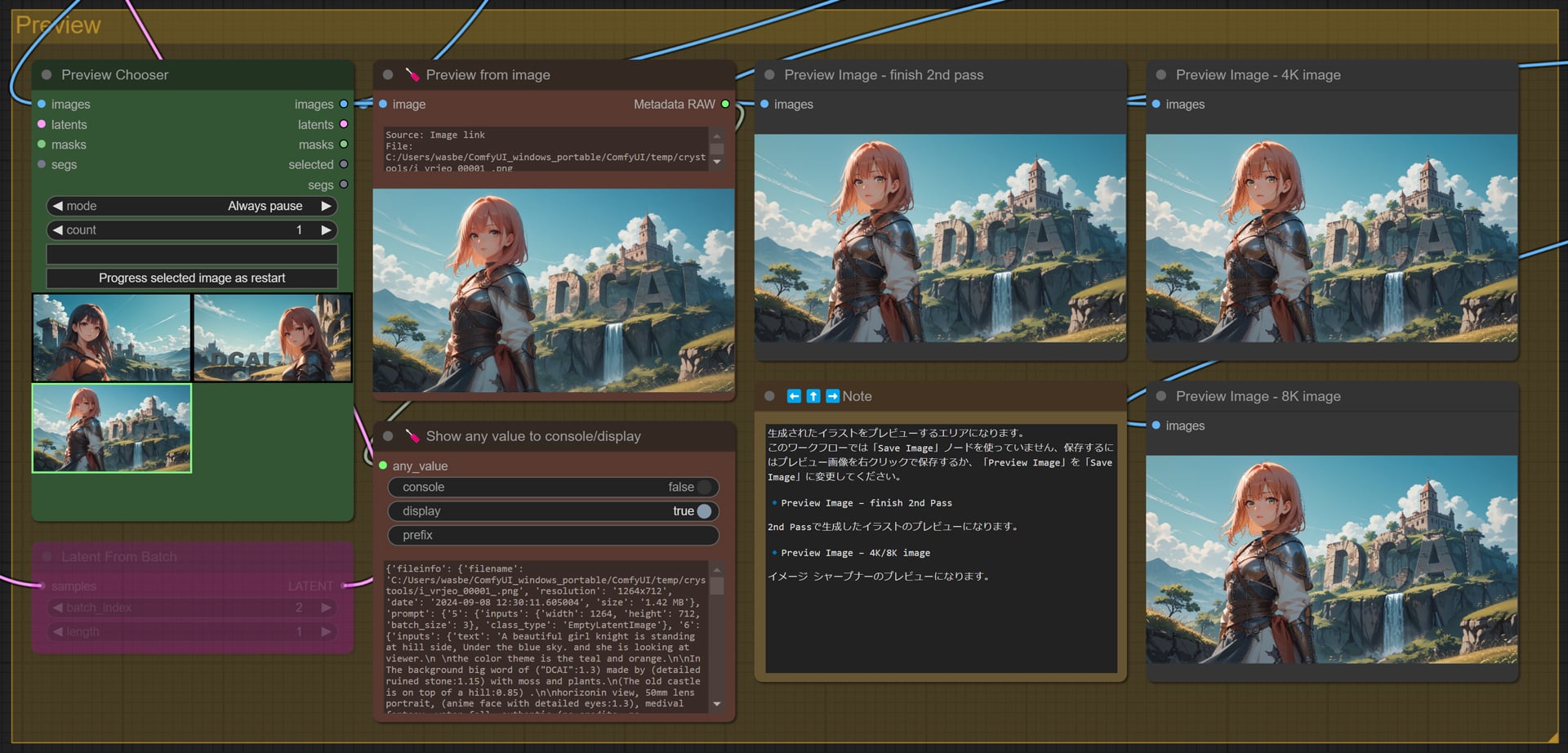Decrease batch_index in Latent From Batch

point(57,608)
